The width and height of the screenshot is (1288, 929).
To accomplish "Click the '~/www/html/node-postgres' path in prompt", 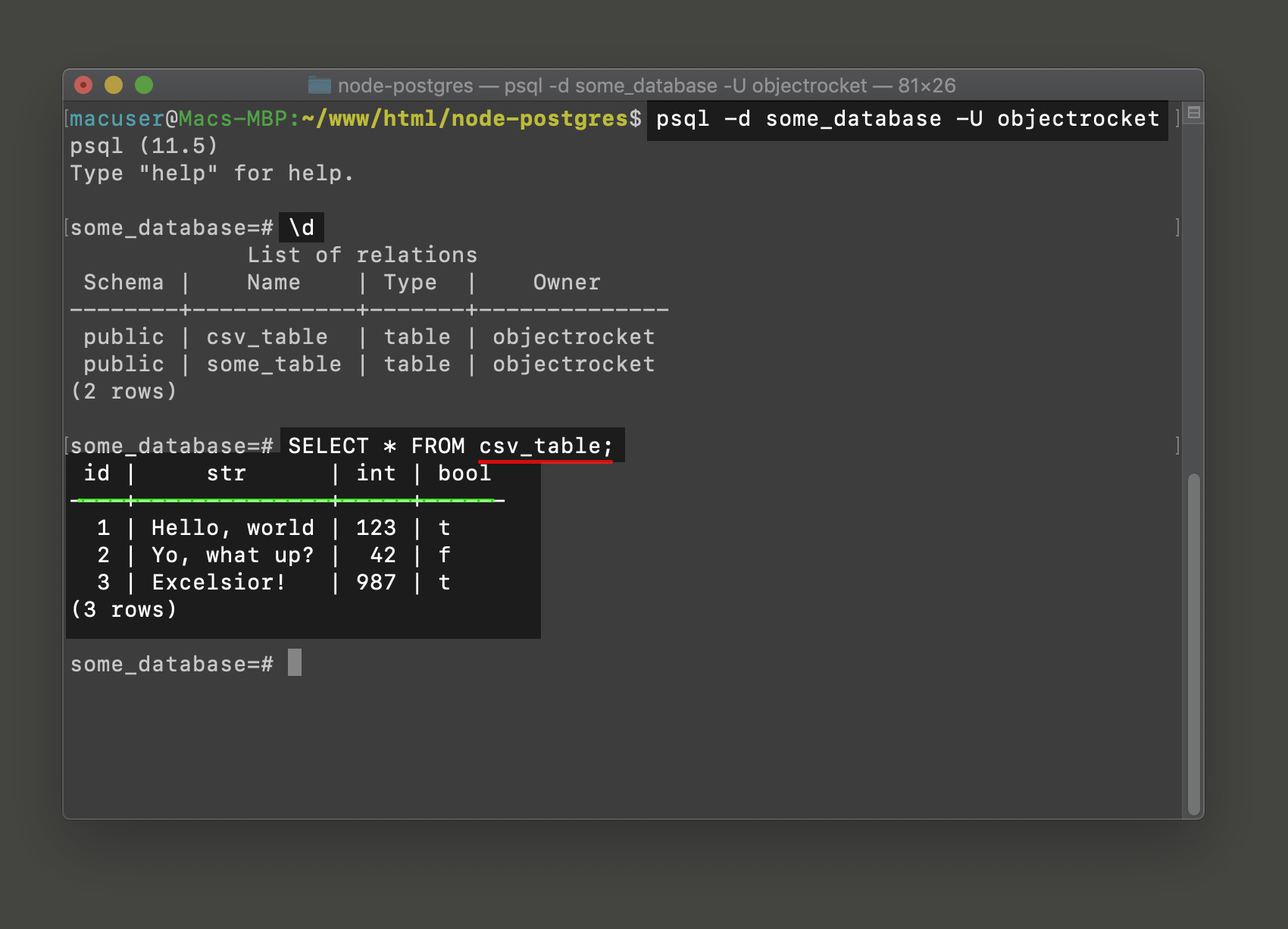I will [x=465, y=119].
